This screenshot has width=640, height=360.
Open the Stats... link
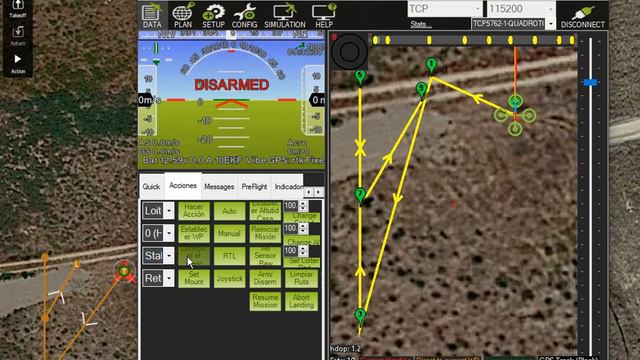420,24
